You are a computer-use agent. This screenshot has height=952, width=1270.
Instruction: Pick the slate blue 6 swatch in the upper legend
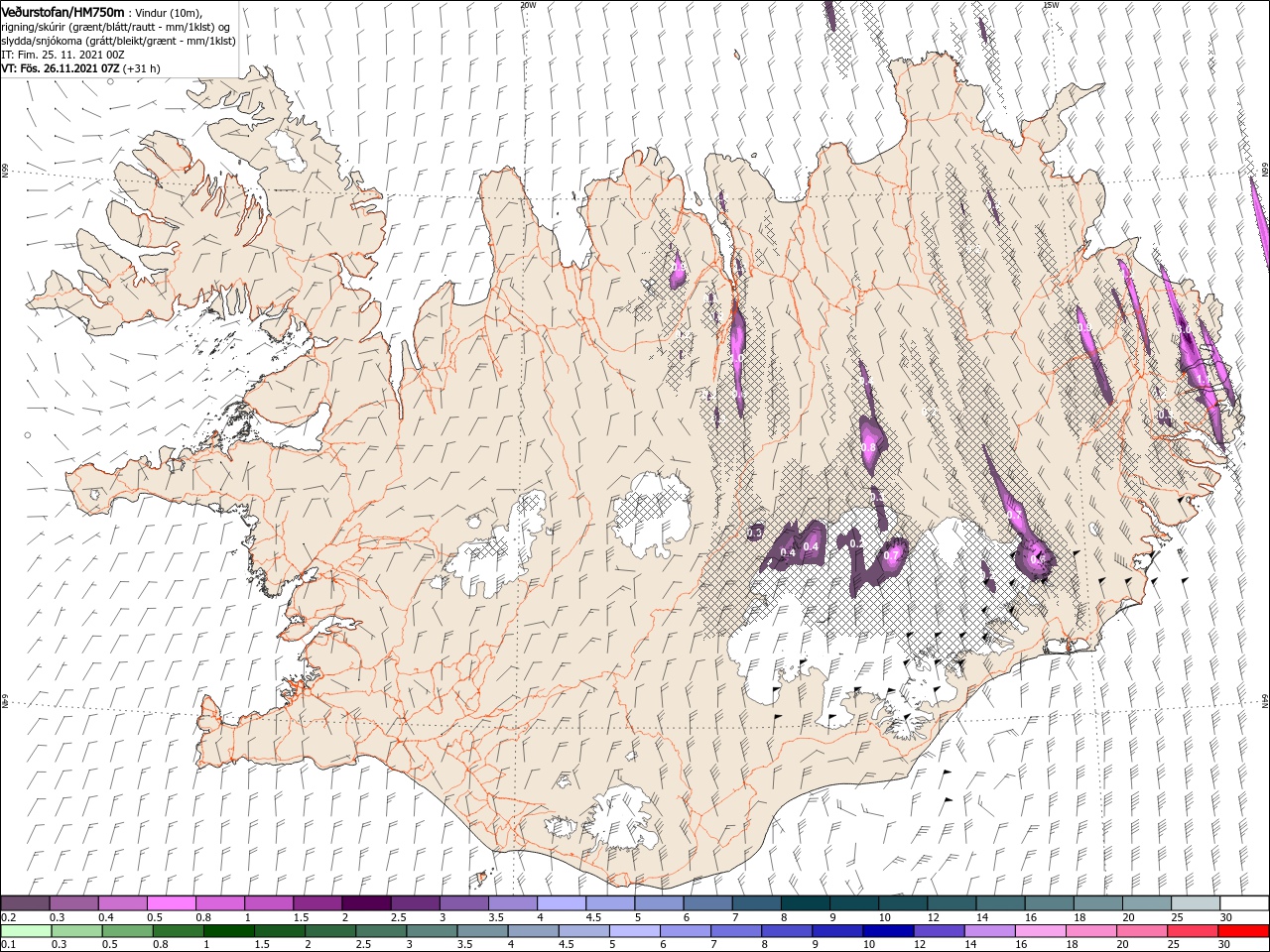point(707,903)
